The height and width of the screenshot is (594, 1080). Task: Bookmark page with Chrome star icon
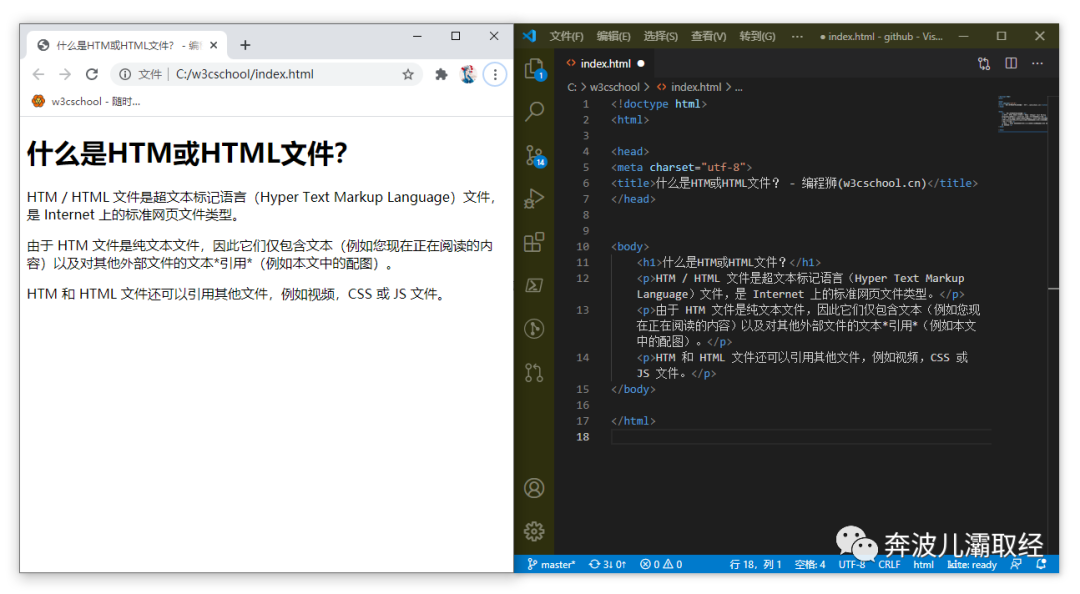coord(408,74)
